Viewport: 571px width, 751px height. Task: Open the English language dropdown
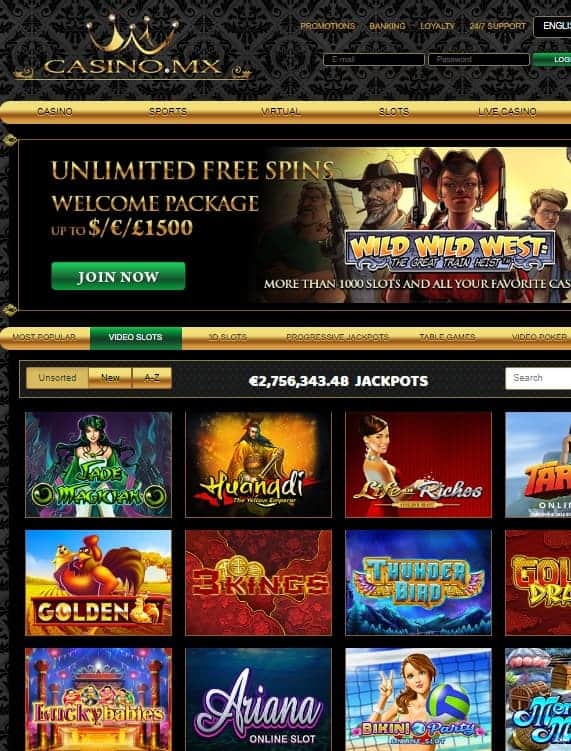(x=552, y=26)
